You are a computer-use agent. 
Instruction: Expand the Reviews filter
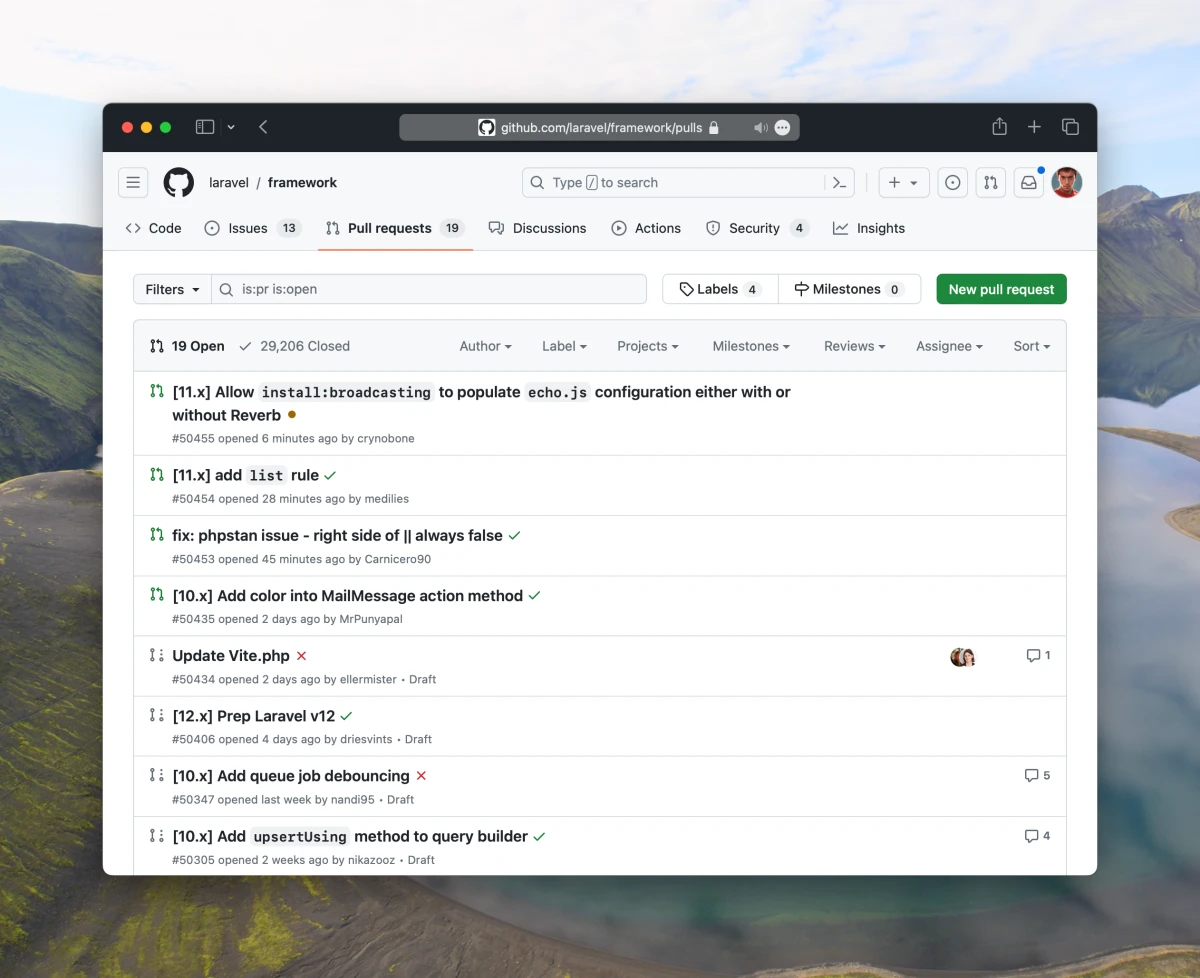point(855,346)
